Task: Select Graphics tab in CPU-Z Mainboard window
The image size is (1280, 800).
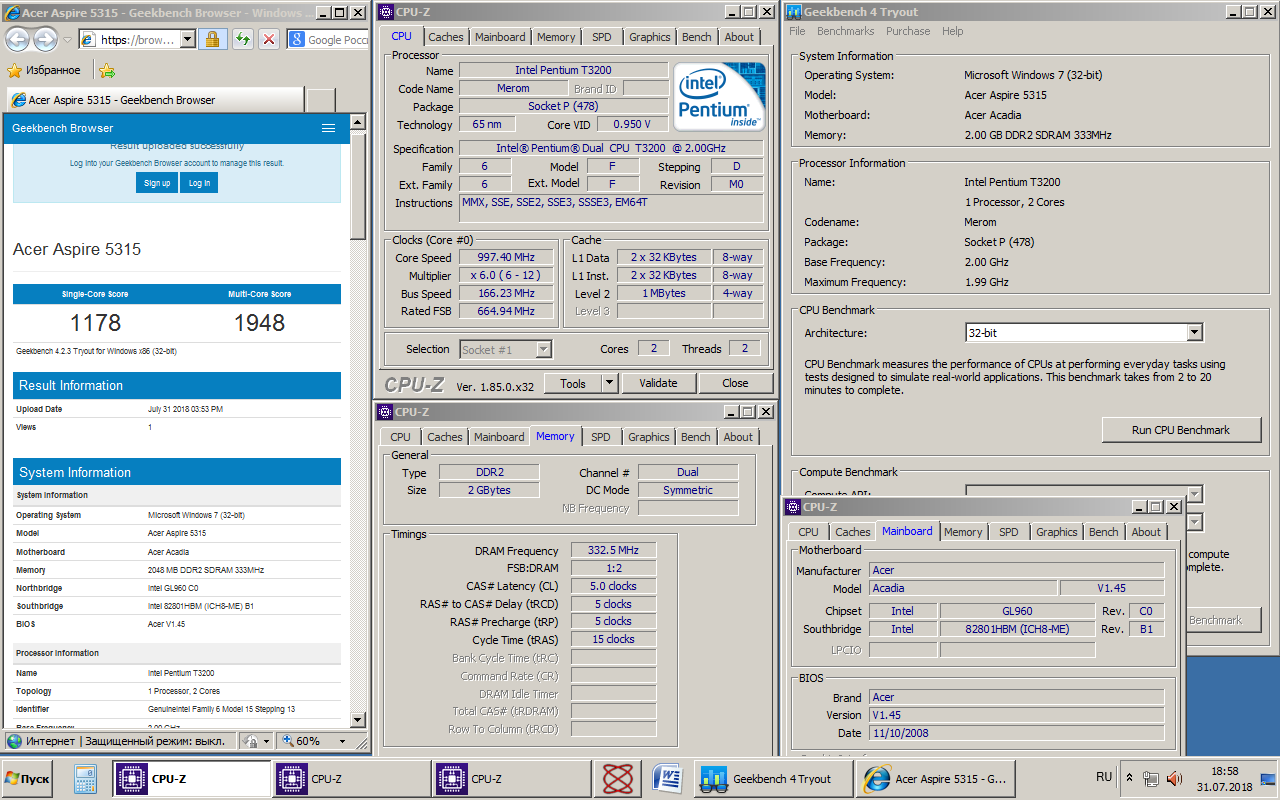Action: (x=1057, y=532)
